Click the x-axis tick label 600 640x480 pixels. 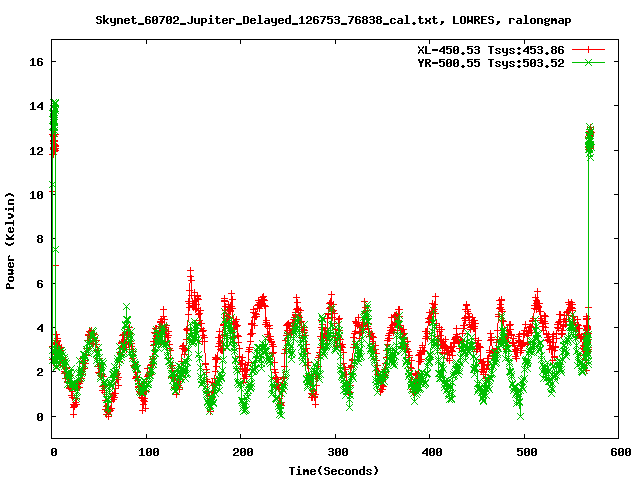coord(620,452)
